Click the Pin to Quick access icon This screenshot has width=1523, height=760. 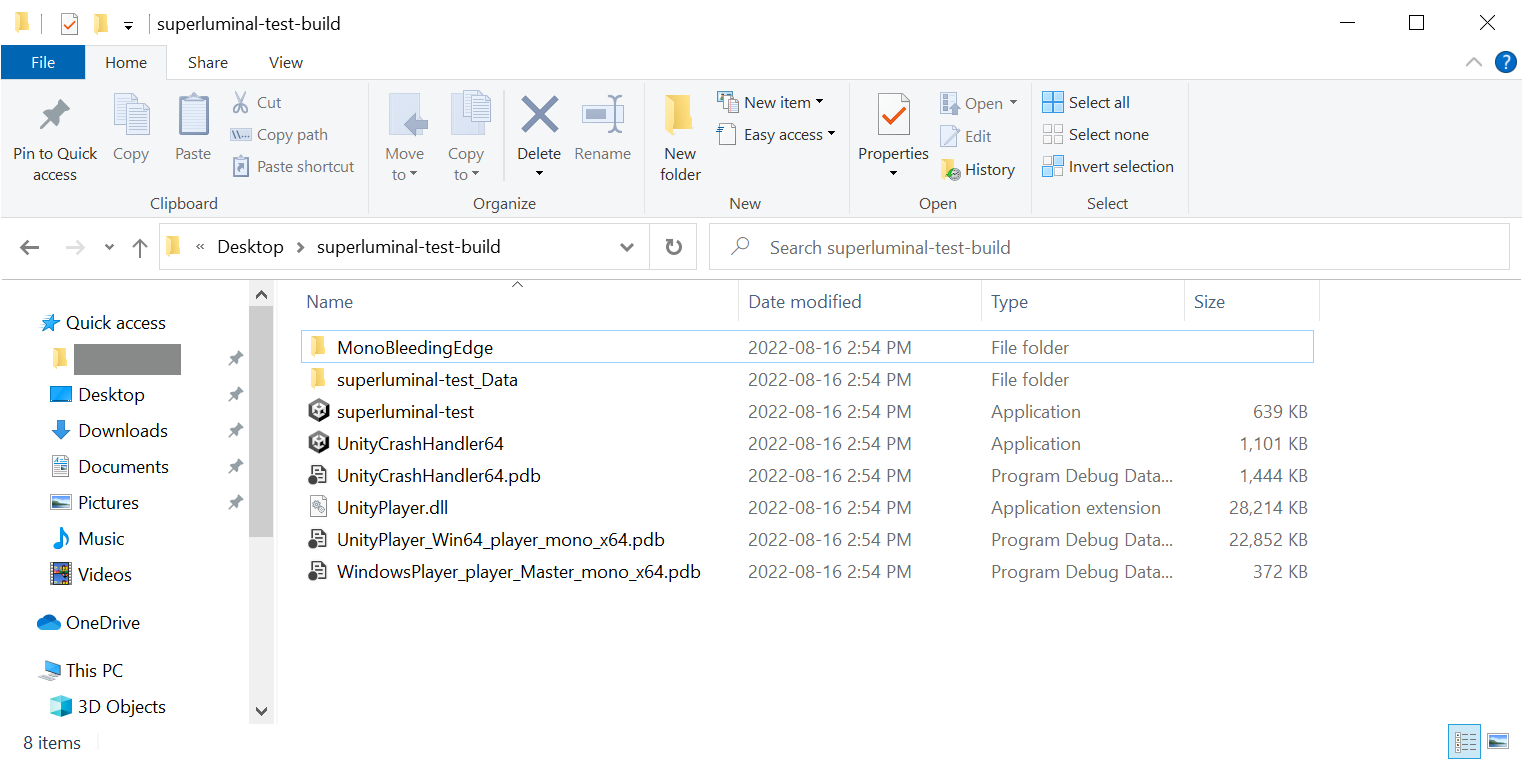coord(55,117)
